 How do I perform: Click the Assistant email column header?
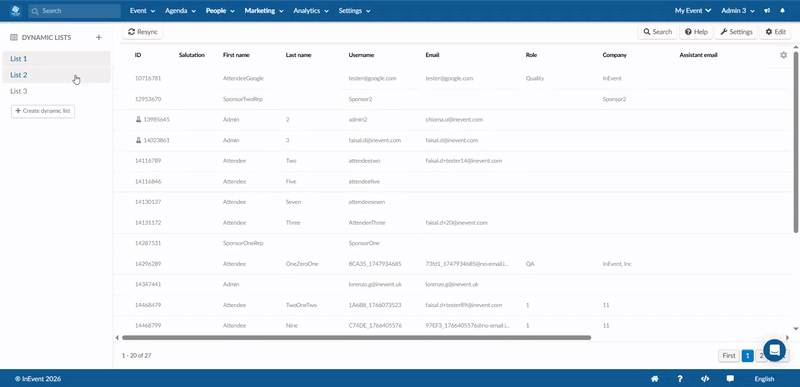pos(698,55)
